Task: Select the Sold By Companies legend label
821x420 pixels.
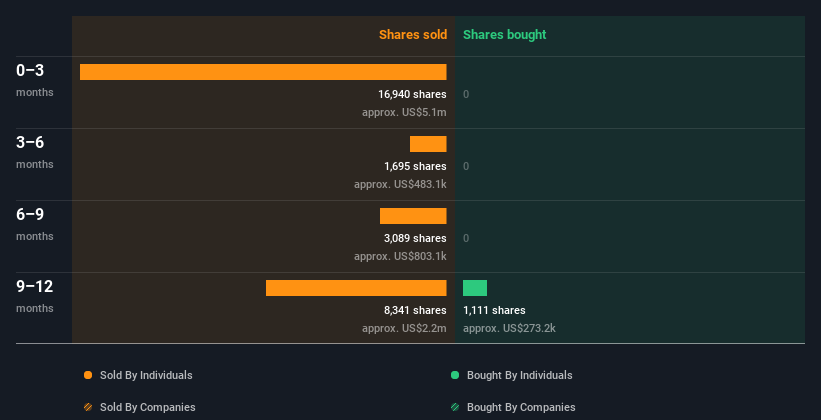Action: pos(148,407)
